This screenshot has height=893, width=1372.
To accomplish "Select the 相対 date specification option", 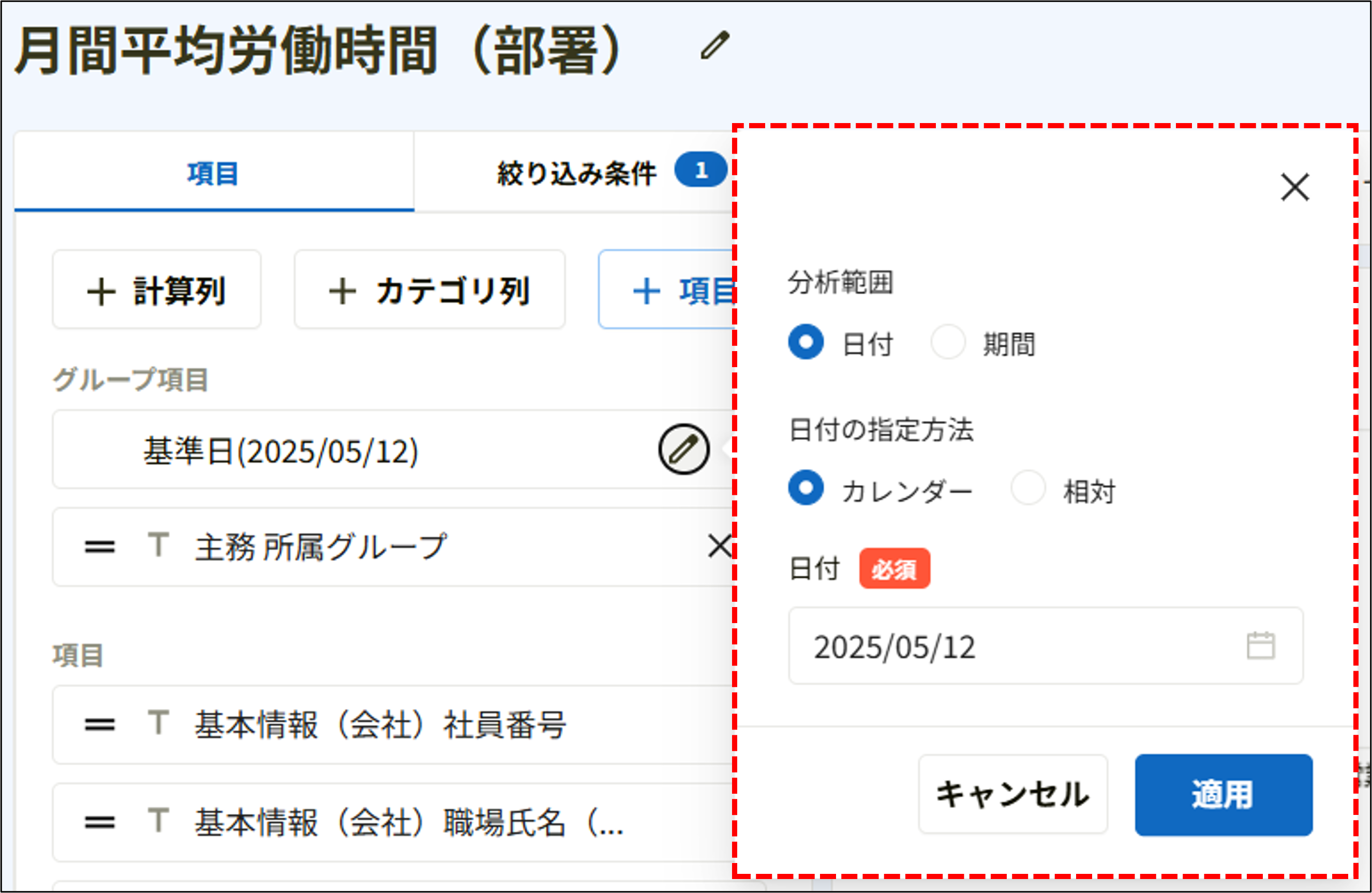I will (x=1028, y=488).
